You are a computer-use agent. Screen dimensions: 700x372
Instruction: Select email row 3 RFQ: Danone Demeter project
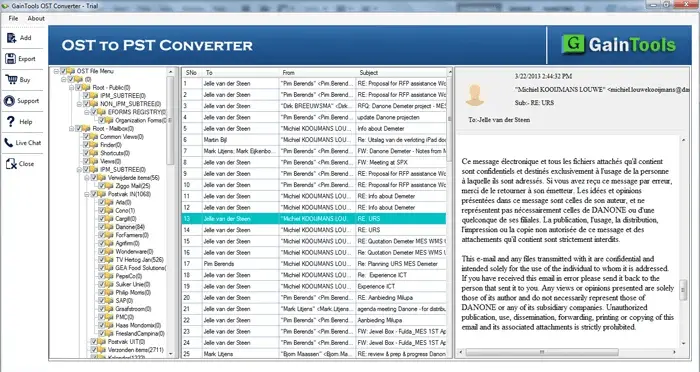(x=314, y=106)
